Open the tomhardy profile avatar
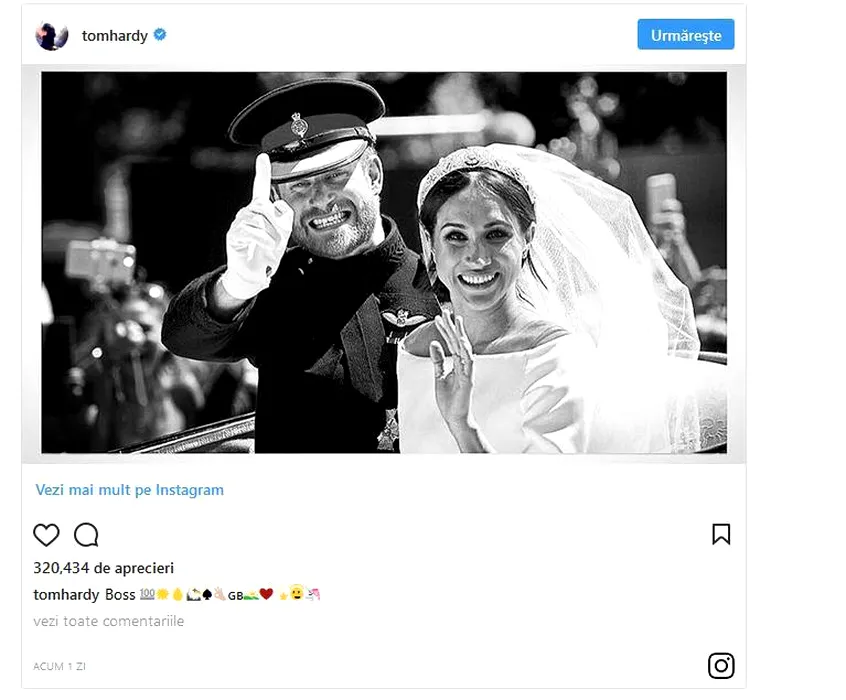Viewport: 846px width, 700px height. tap(52, 35)
